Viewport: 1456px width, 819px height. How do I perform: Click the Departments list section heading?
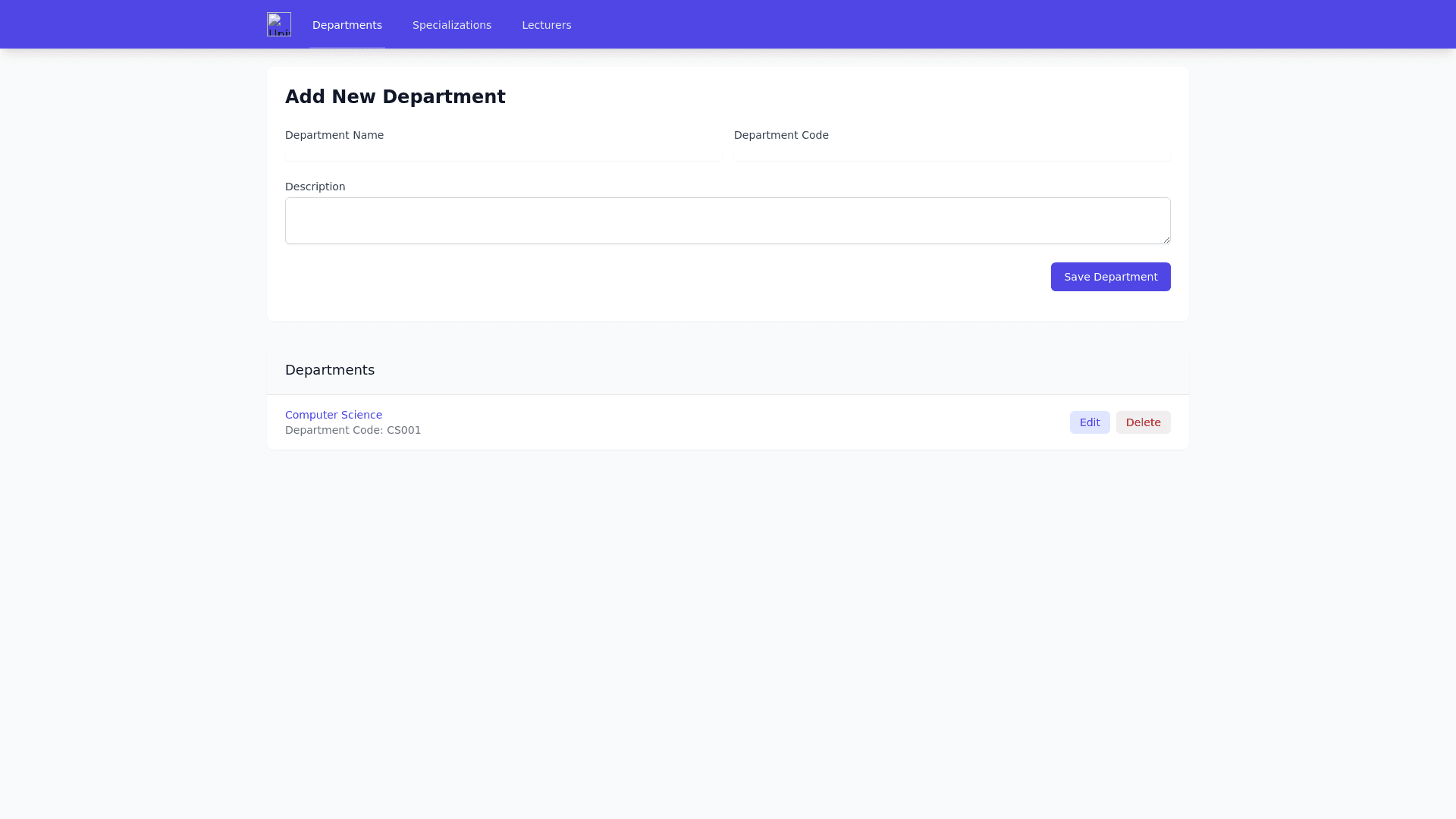point(330,370)
